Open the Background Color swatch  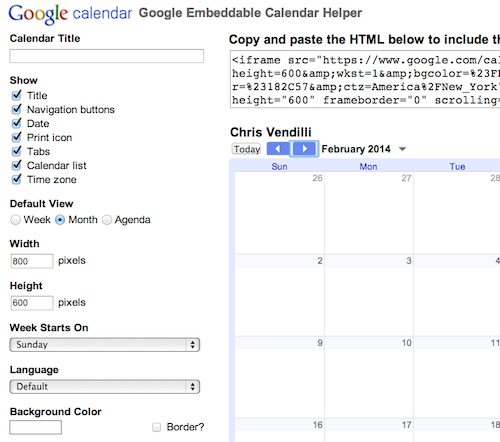pos(36,427)
